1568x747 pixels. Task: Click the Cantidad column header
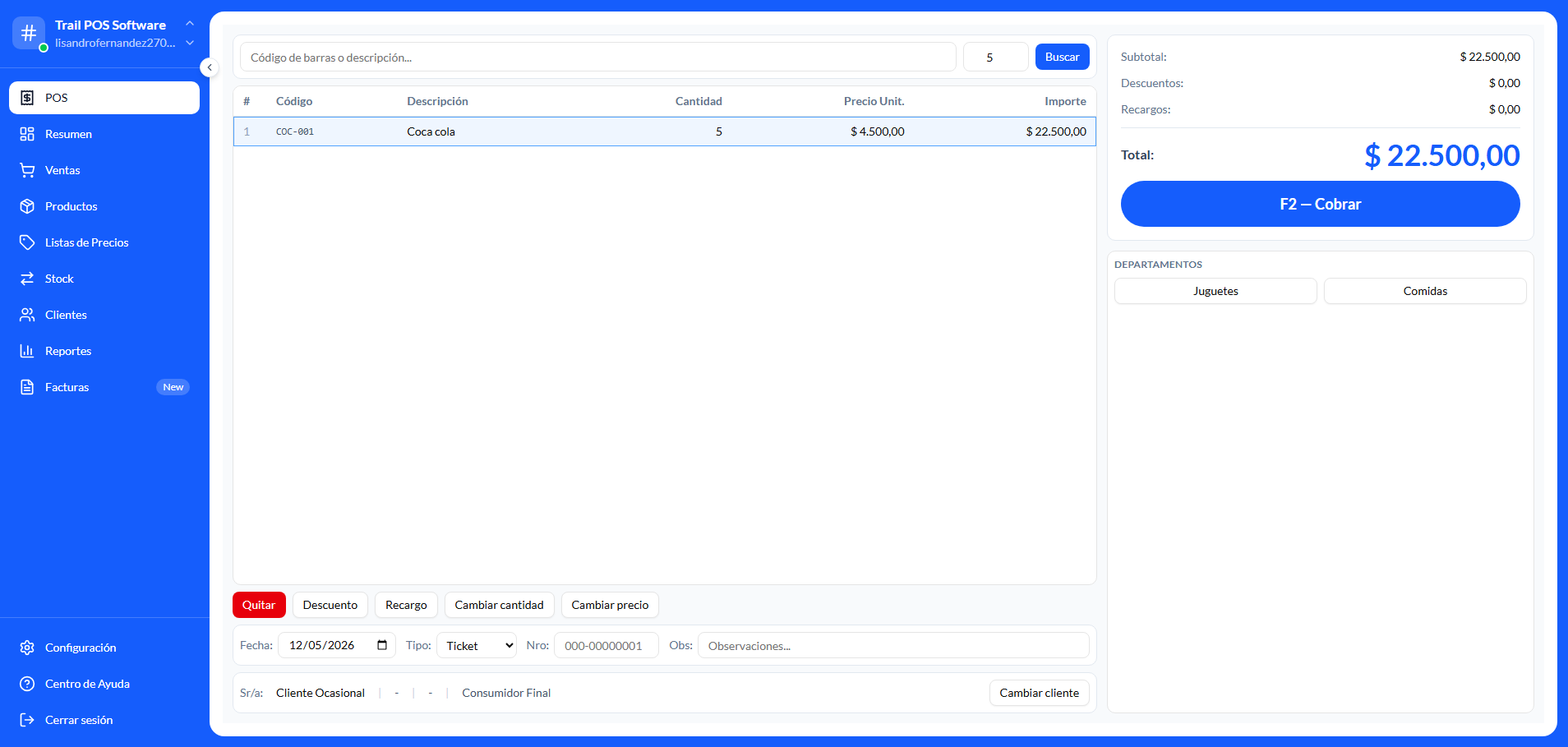click(699, 101)
